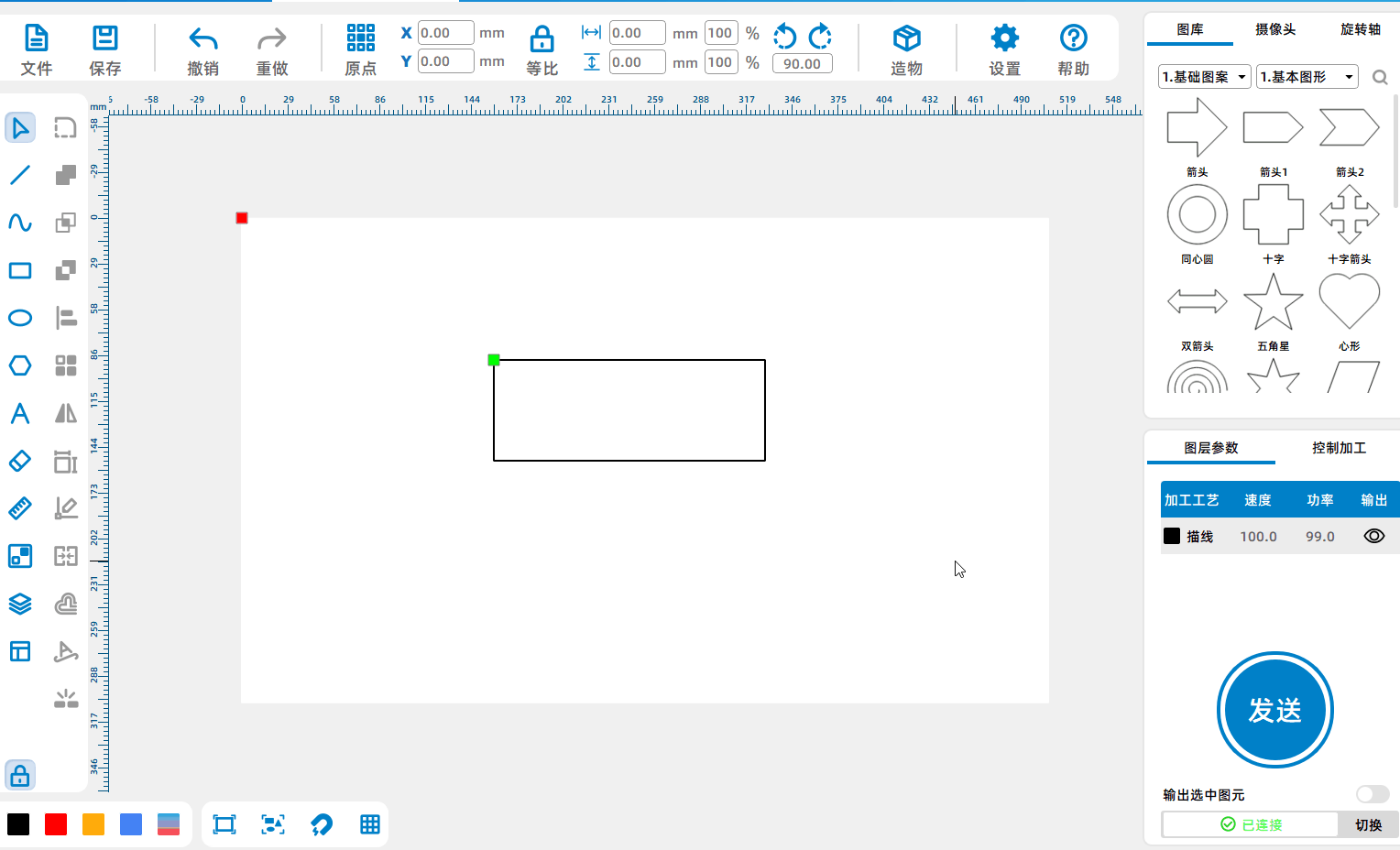Select the rectangle drawing tool
1400x850 pixels.
20,270
